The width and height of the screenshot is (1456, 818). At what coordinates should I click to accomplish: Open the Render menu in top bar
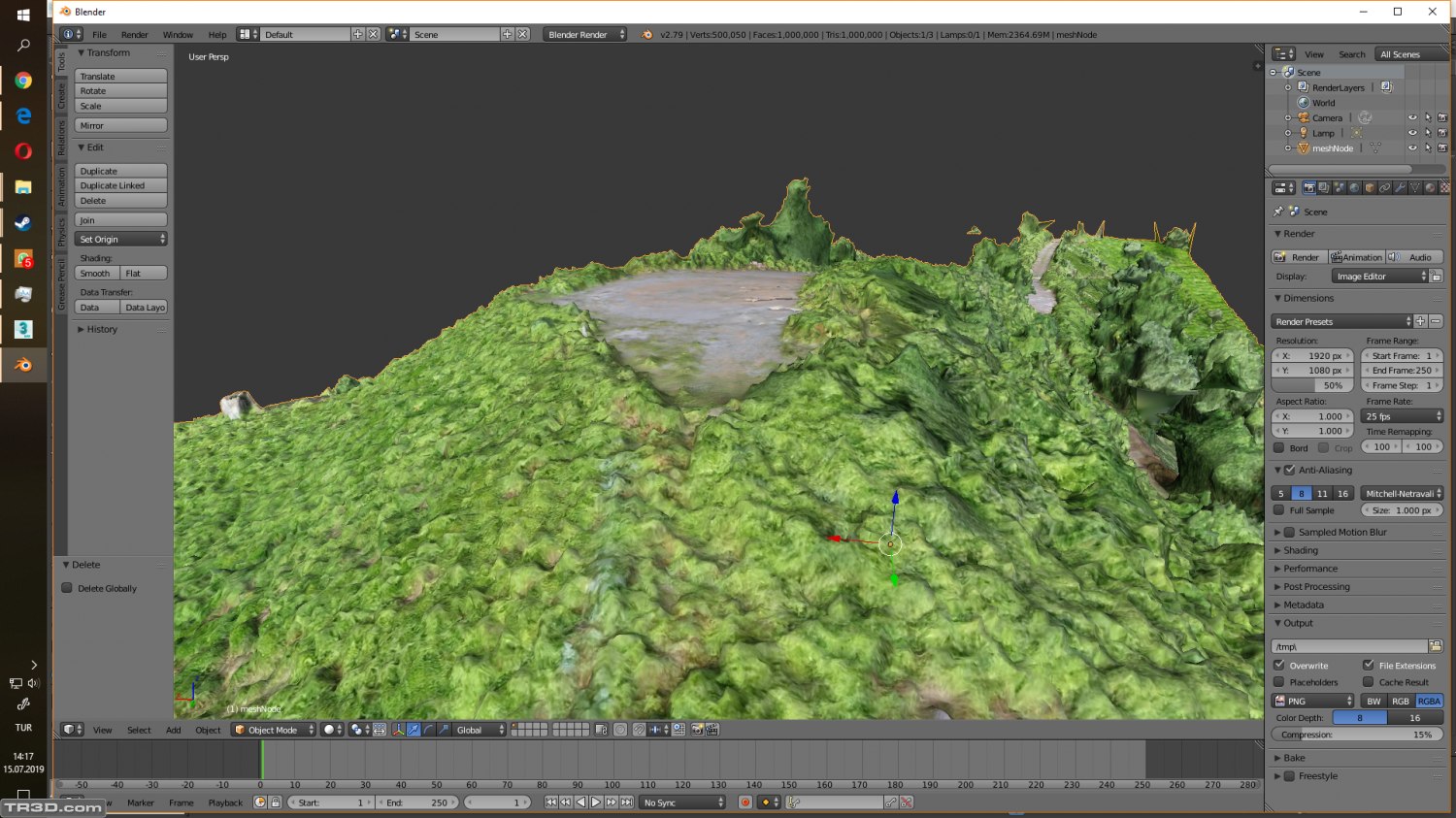[134, 35]
